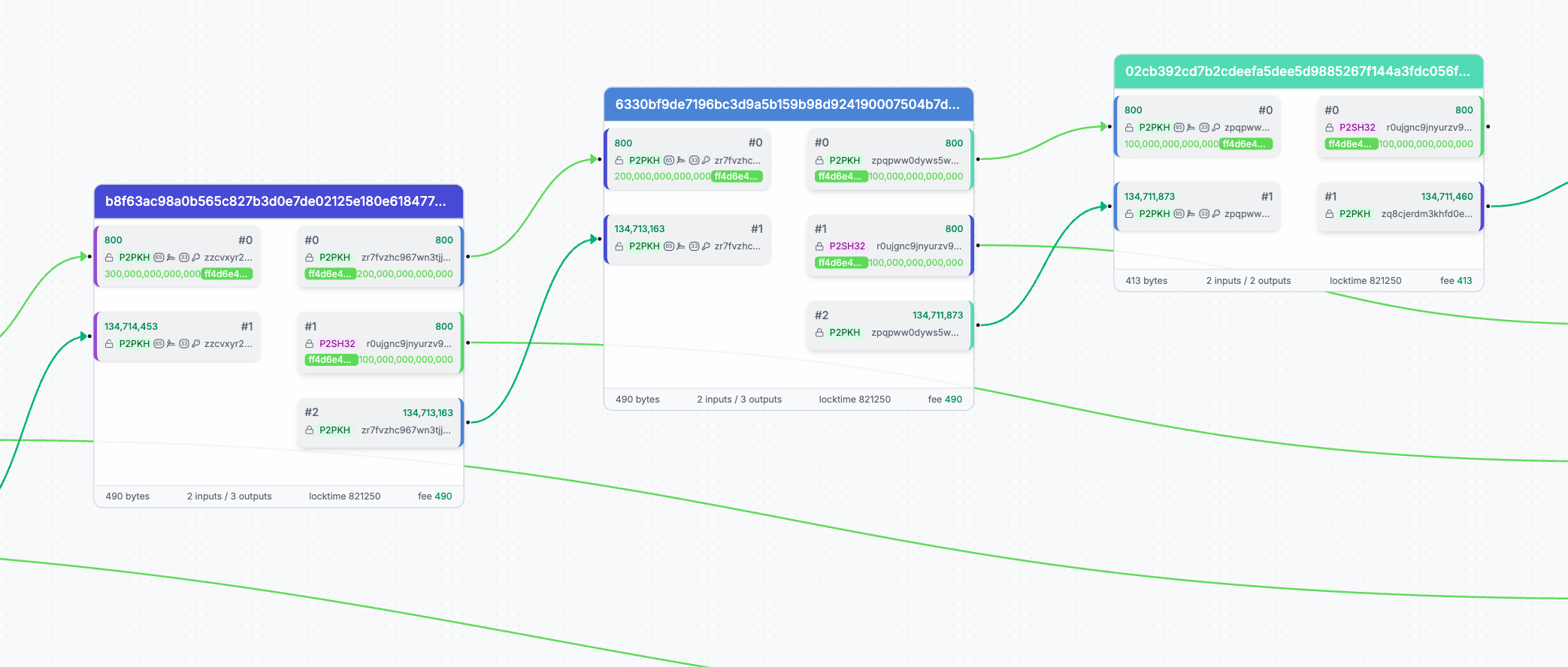The image size is (1568, 667).
Task: Click connection handle right of b8f63ac output #0
Action: pyautogui.click(x=468, y=257)
